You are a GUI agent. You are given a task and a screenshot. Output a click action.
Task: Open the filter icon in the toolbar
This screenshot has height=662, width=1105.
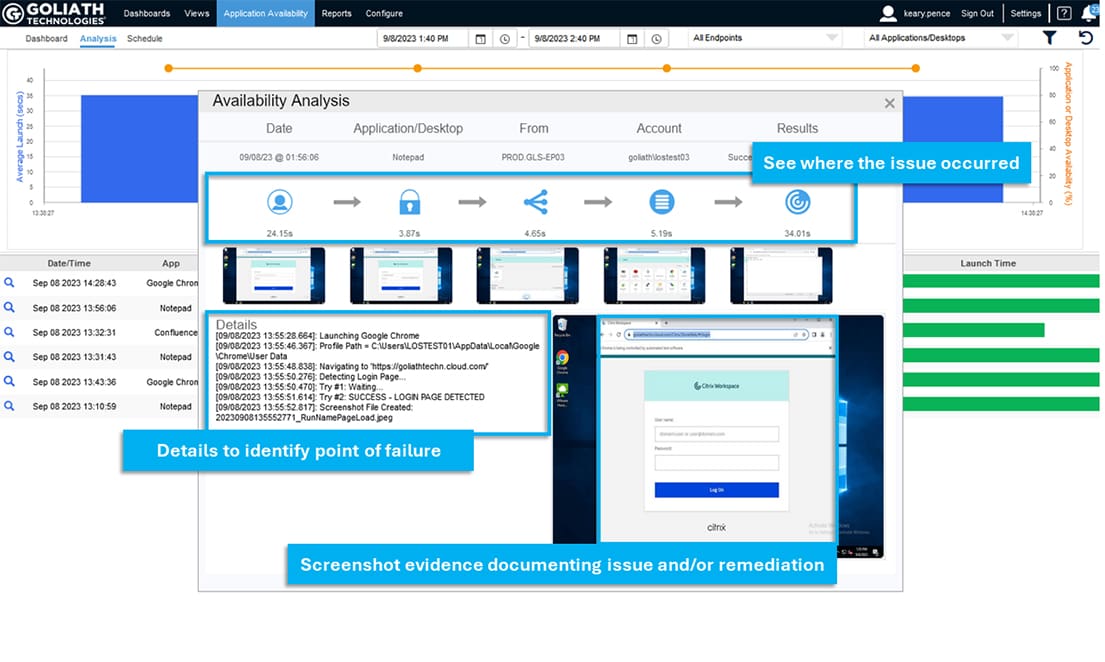[x=1047, y=37]
